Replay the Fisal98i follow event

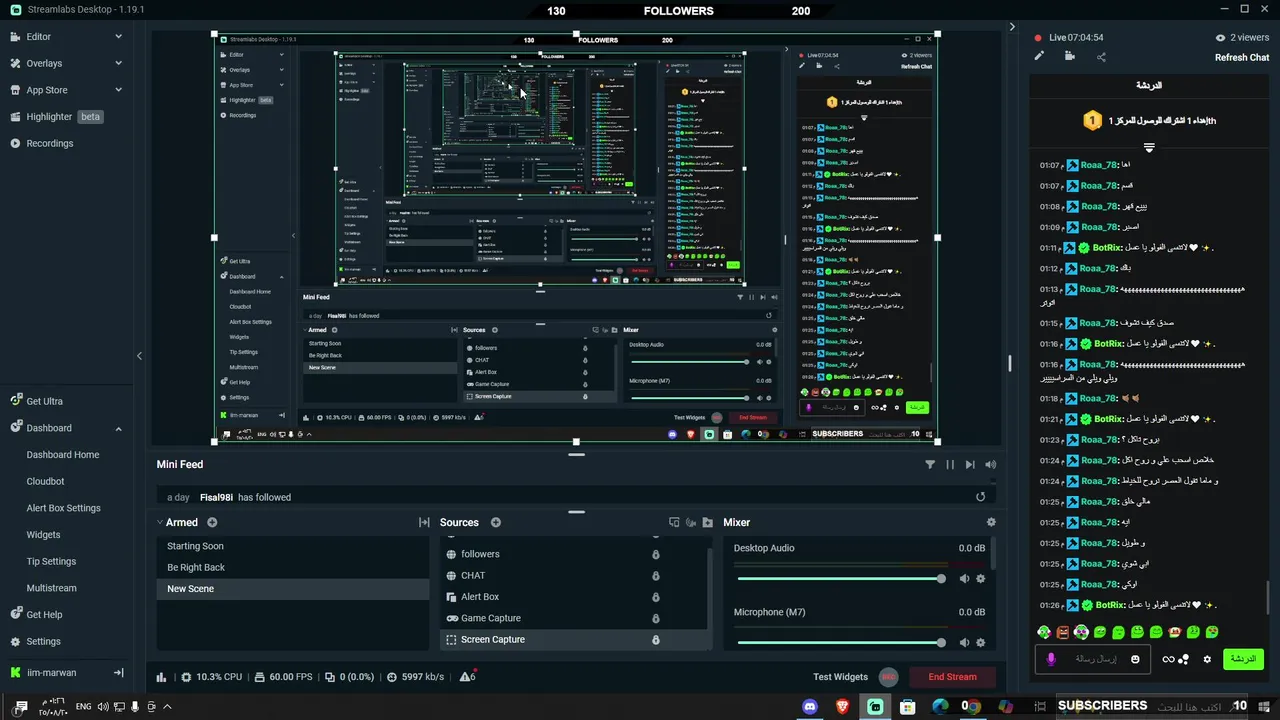pyautogui.click(x=980, y=497)
